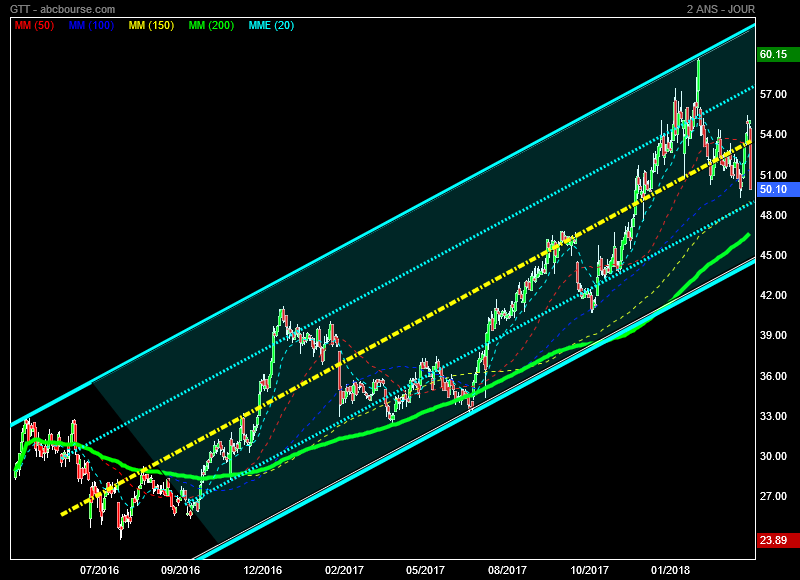Screen dimensions: 800x580
Task: Click the MME (20) legend label
Action: point(271,26)
